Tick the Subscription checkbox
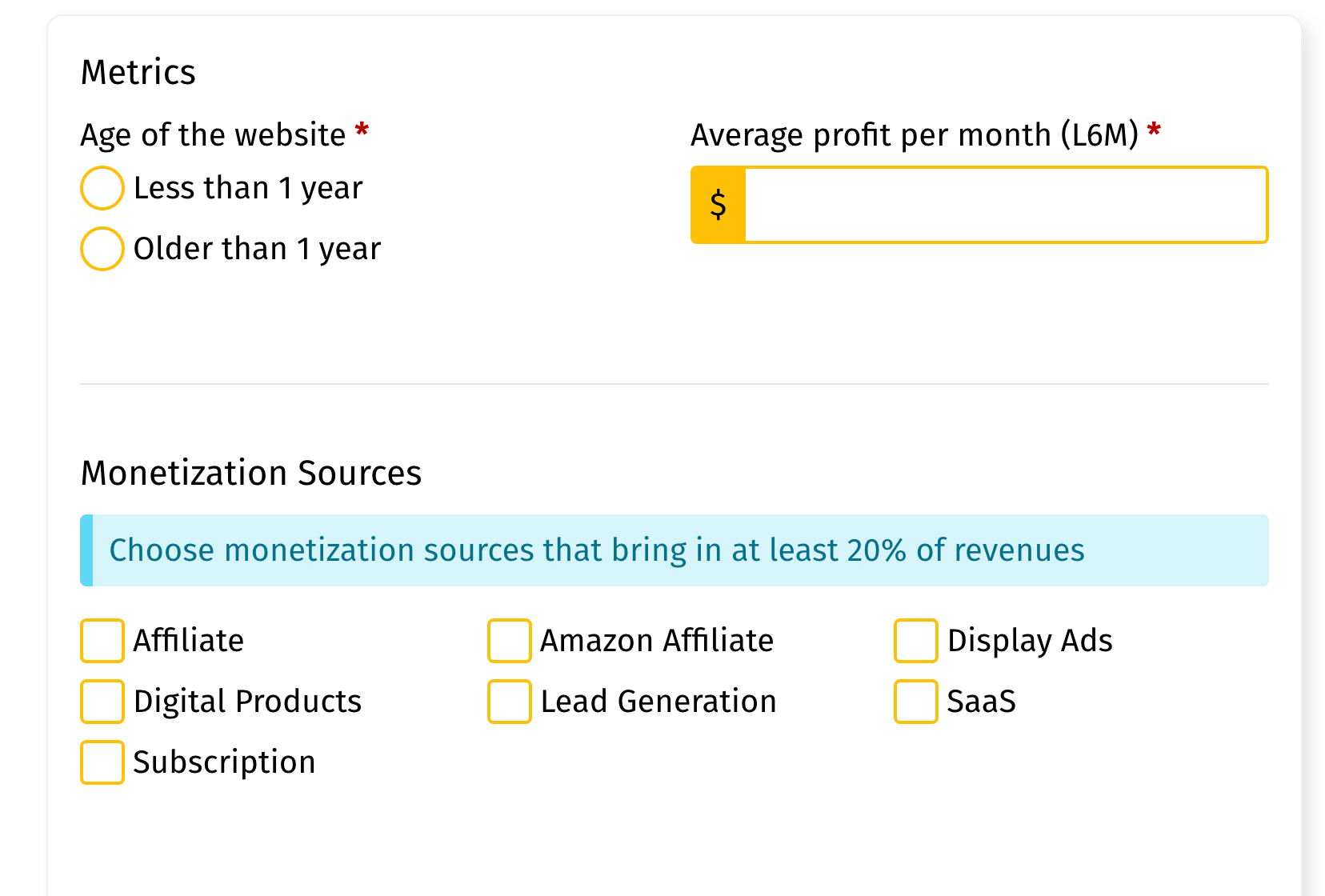This screenshot has width=1325, height=896. (102, 762)
